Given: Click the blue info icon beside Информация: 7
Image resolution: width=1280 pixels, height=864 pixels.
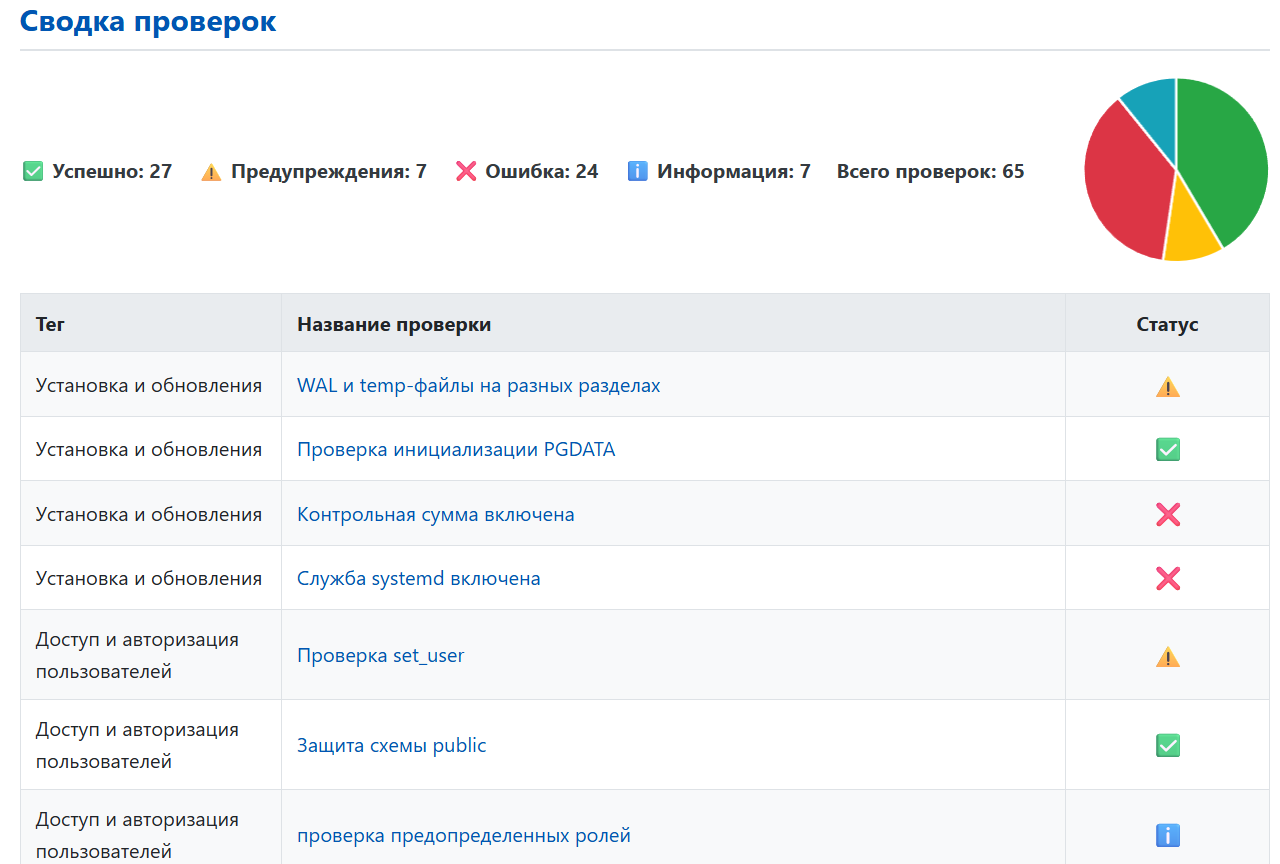Looking at the screenshot, I should coord(637,172).
